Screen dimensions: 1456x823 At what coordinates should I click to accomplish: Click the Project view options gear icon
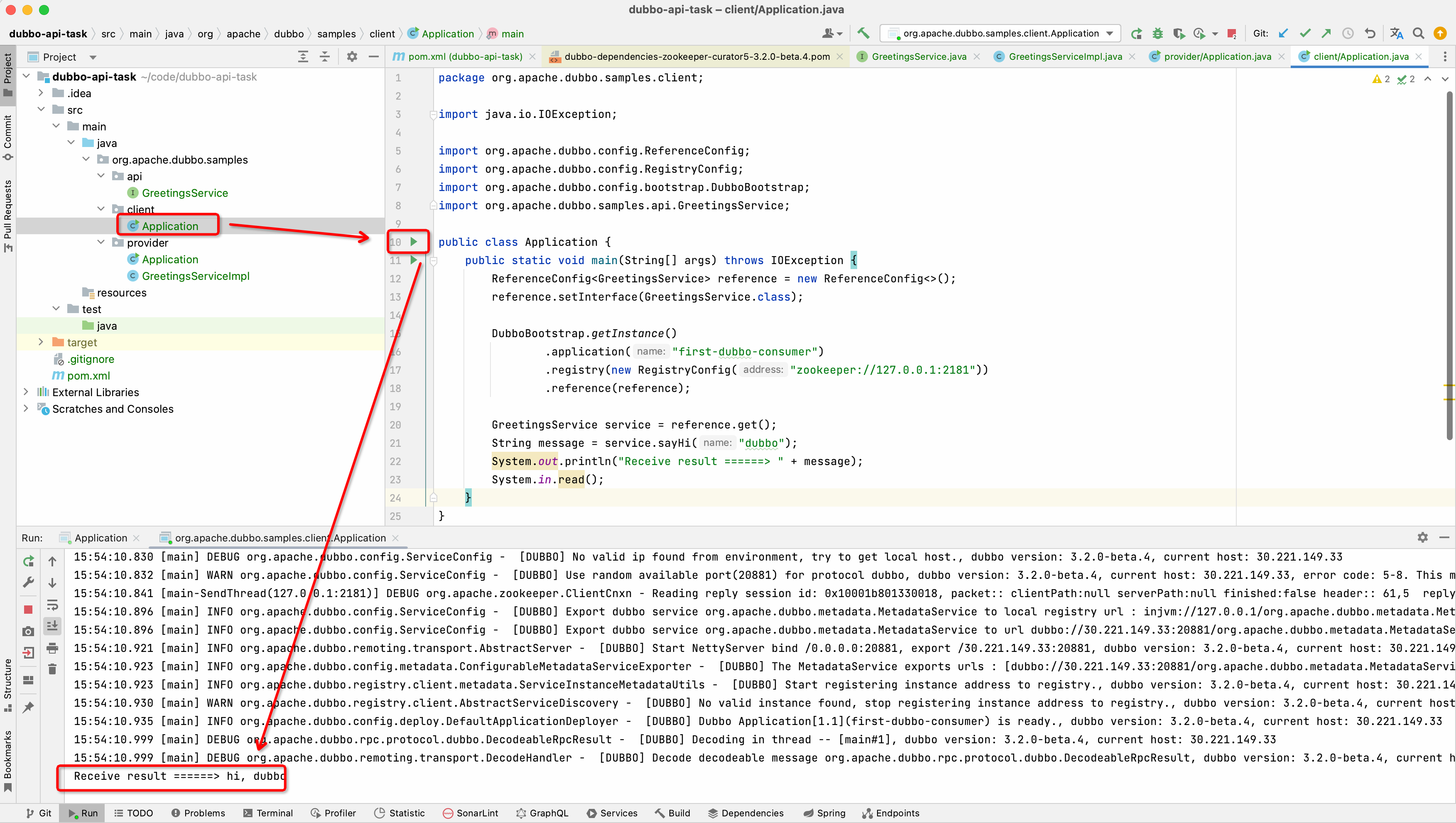(x=352, y=56)
